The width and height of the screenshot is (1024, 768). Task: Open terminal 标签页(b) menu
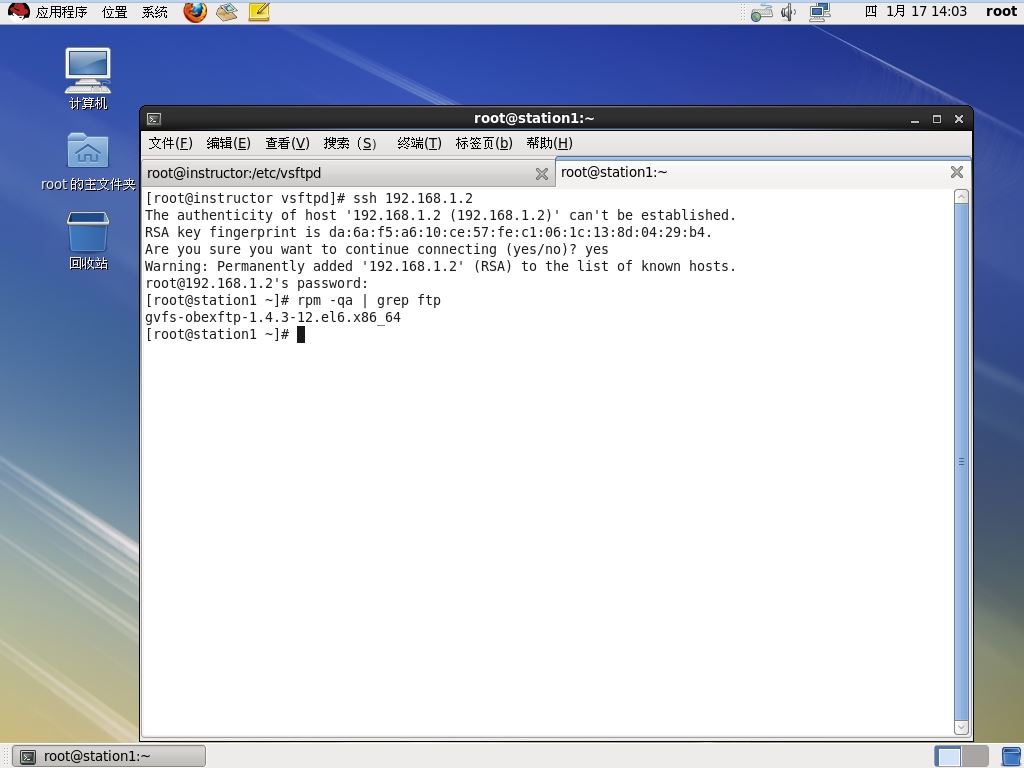(x=484, y=143)
